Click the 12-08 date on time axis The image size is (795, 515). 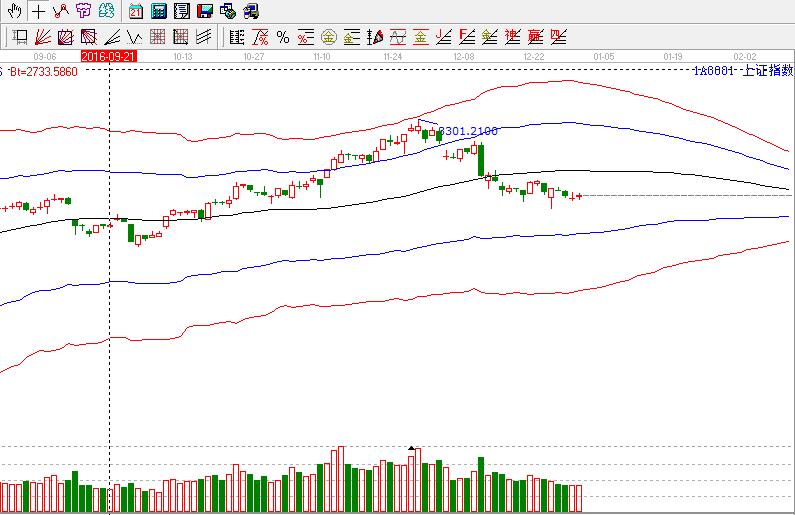coord(463,58)
